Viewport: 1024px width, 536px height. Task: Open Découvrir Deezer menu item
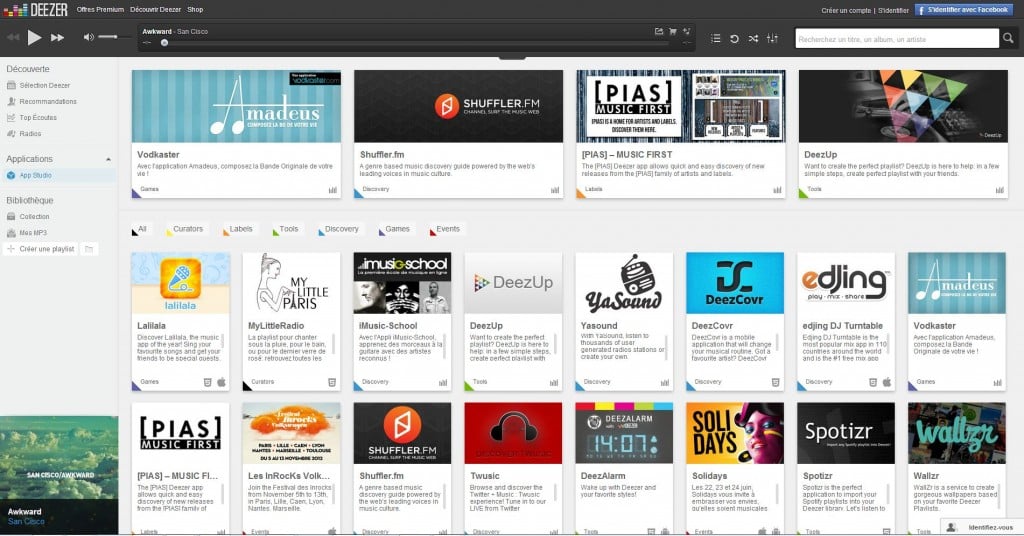[x=155, y=10]
